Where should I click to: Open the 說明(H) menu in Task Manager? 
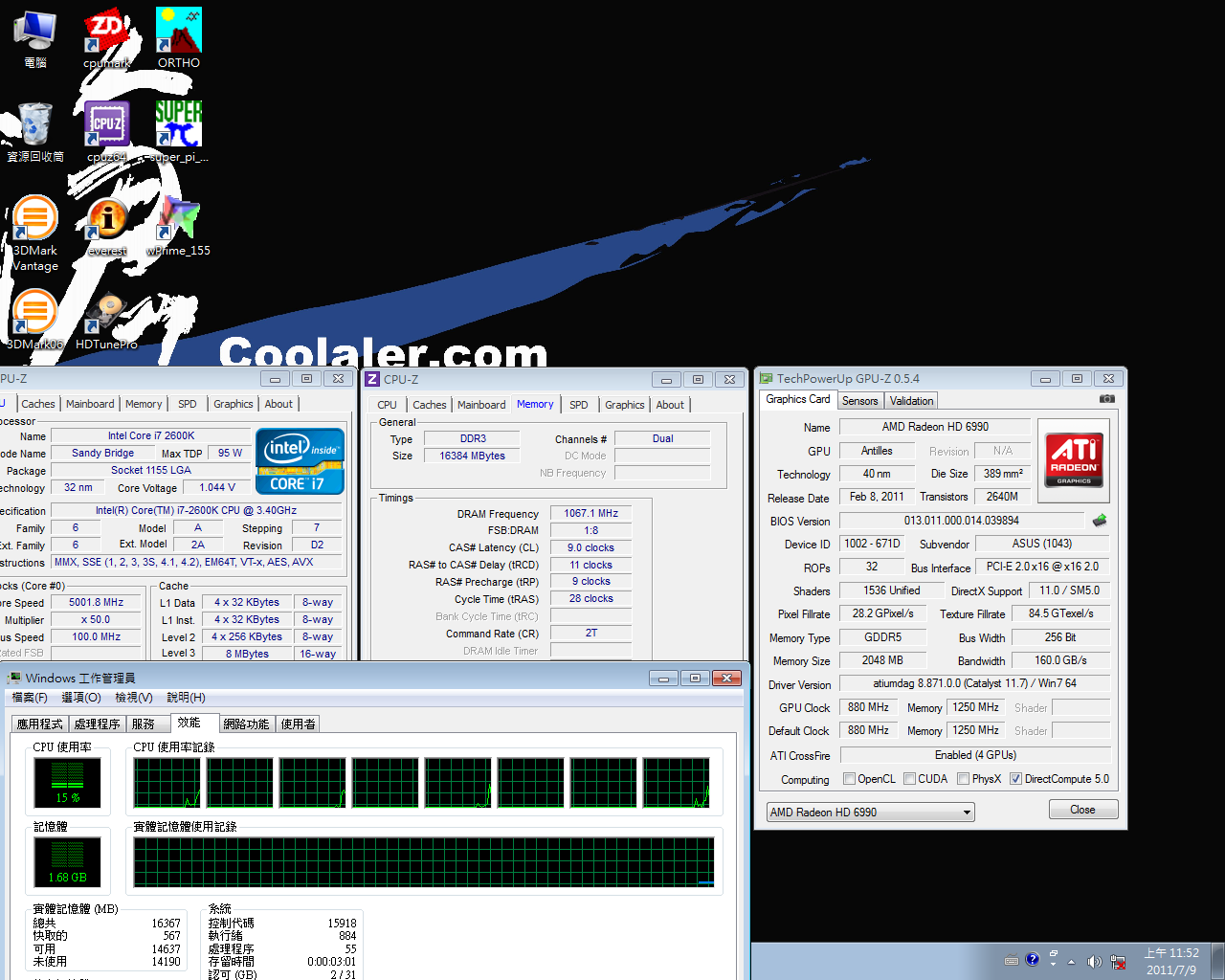pos(186,698)
